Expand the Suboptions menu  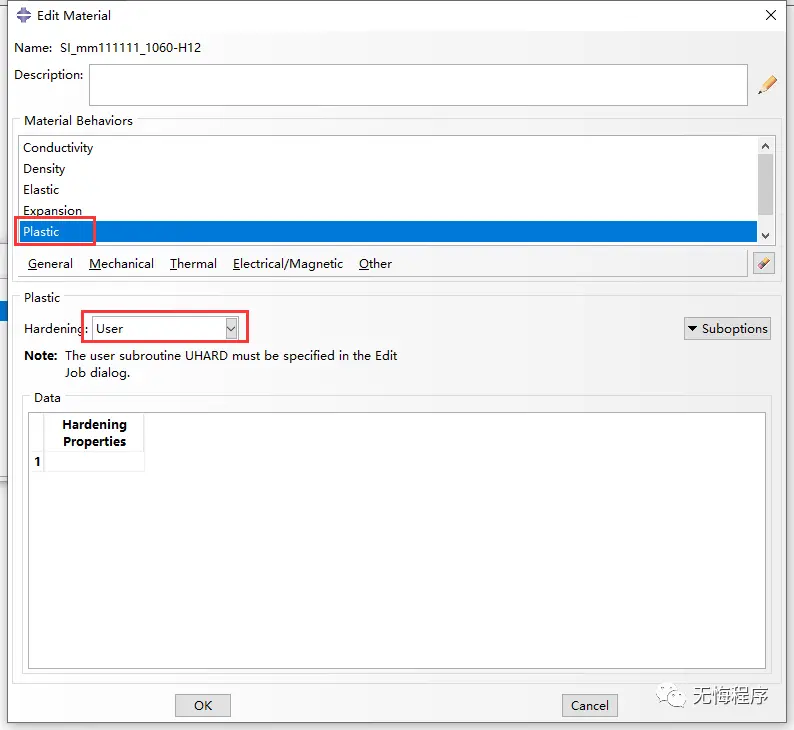pos(727,329)
